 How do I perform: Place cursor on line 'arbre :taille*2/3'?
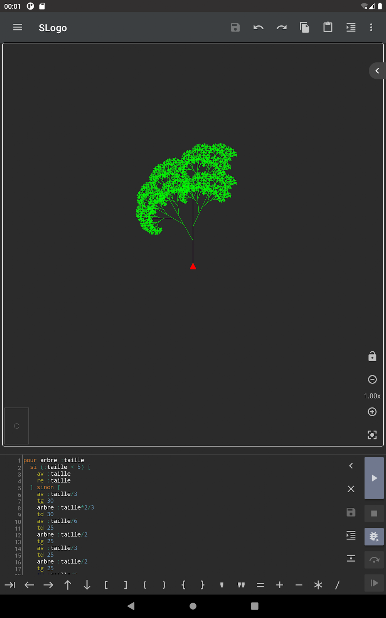click(x=65, y=508)
